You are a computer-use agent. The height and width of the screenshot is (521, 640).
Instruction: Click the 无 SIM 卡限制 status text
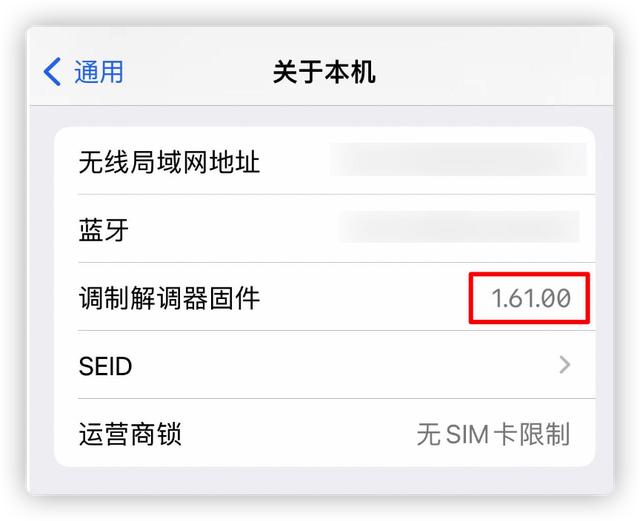tap(493, 434)
